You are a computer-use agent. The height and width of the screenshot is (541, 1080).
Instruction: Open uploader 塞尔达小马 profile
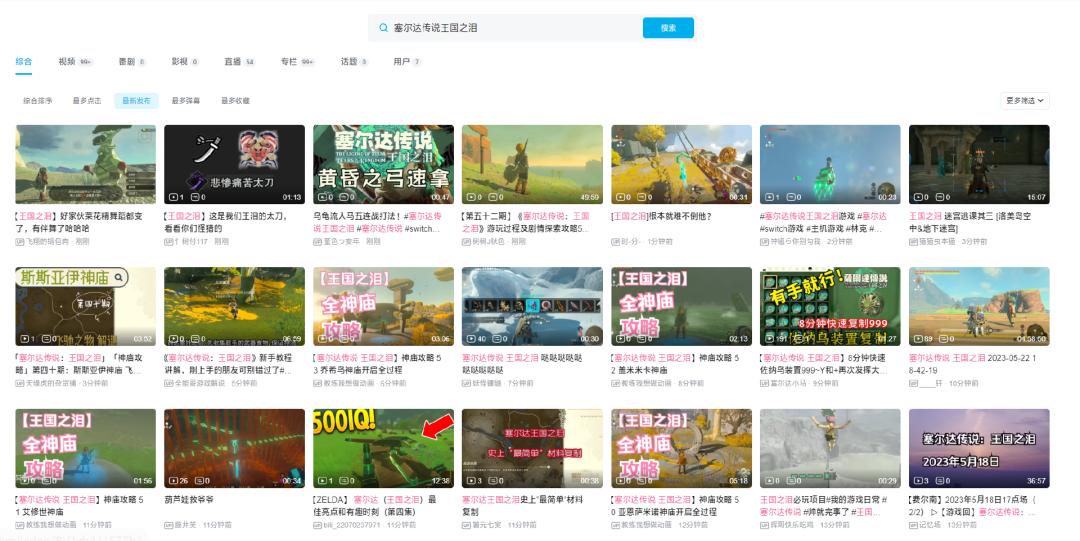pyautogui.click(x=789, y=383)
